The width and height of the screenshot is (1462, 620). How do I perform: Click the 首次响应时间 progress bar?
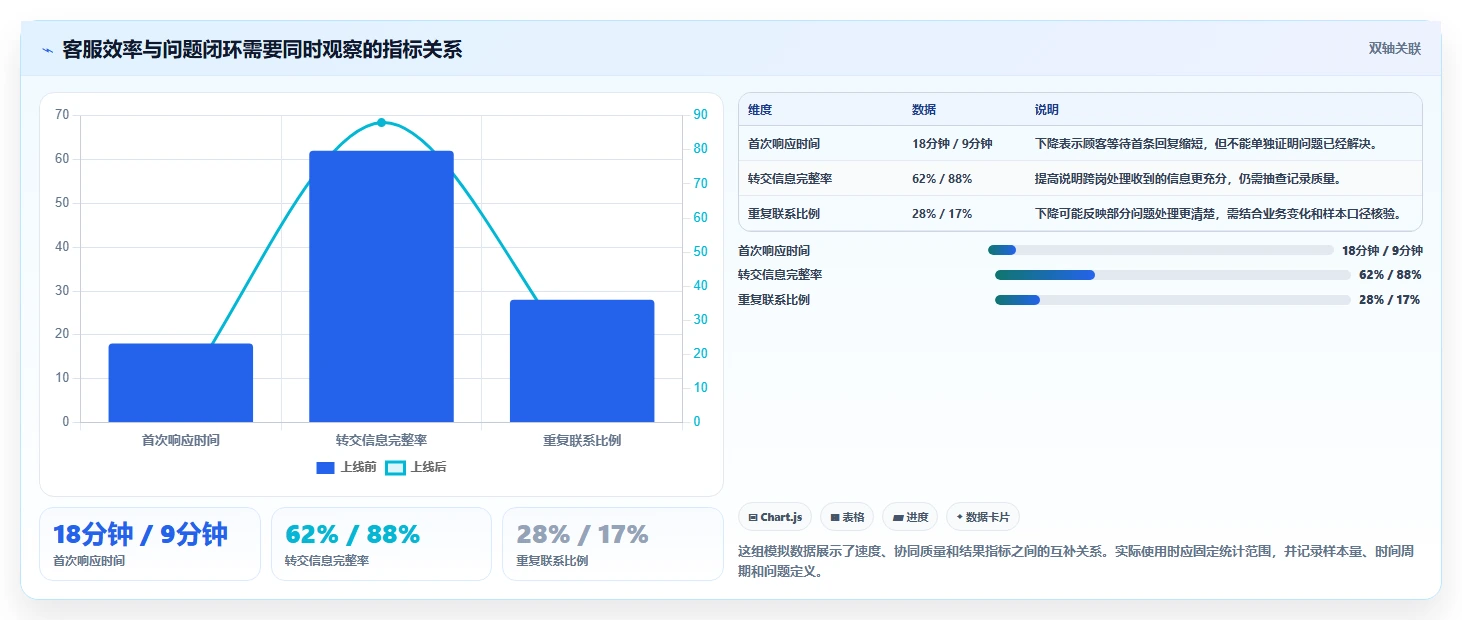(x=1161, y=250)
